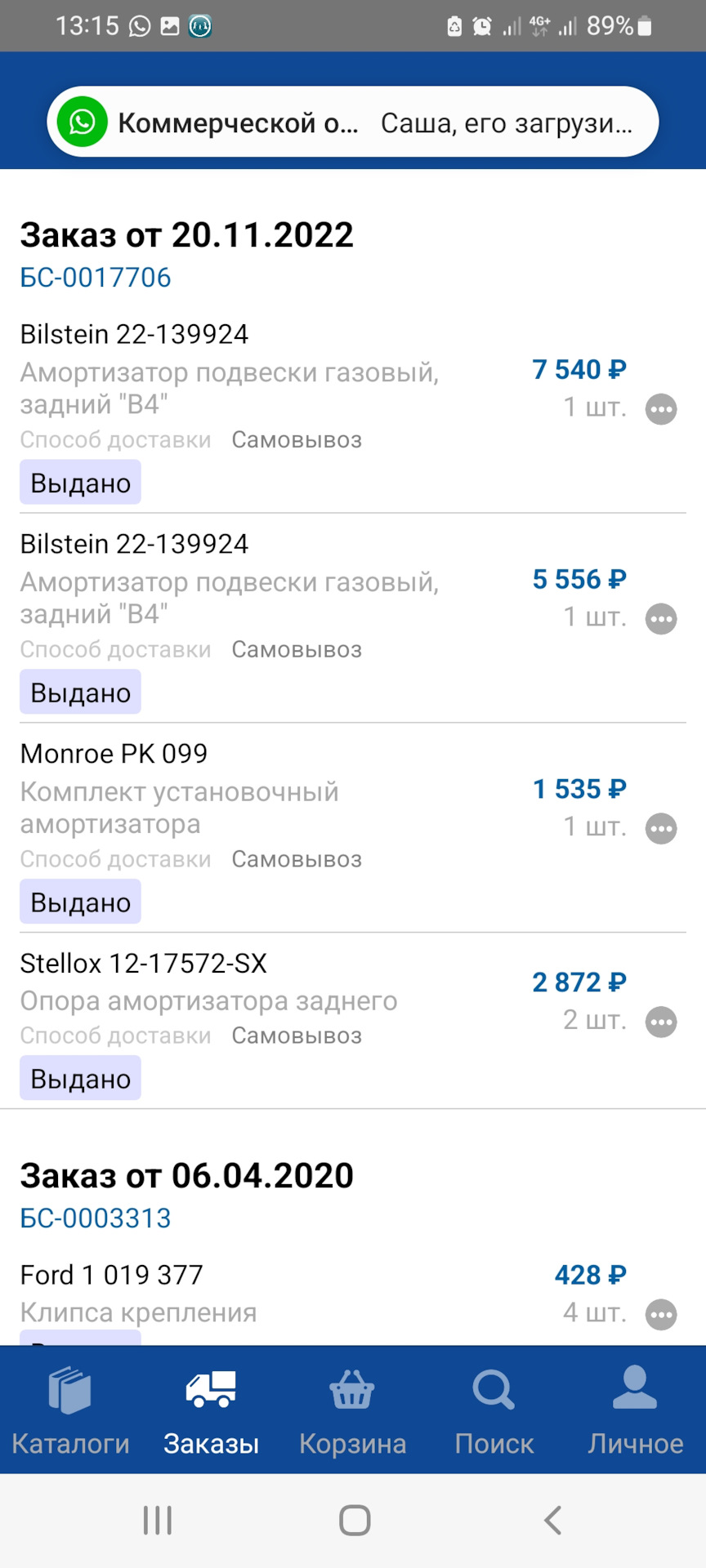706x1568 pixels.
Task: Open order link БС-0017706
Action: [x=96, y=278]
